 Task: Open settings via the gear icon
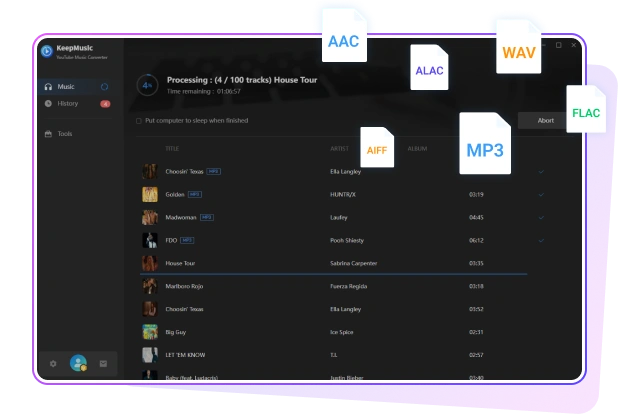click(53, 364)
